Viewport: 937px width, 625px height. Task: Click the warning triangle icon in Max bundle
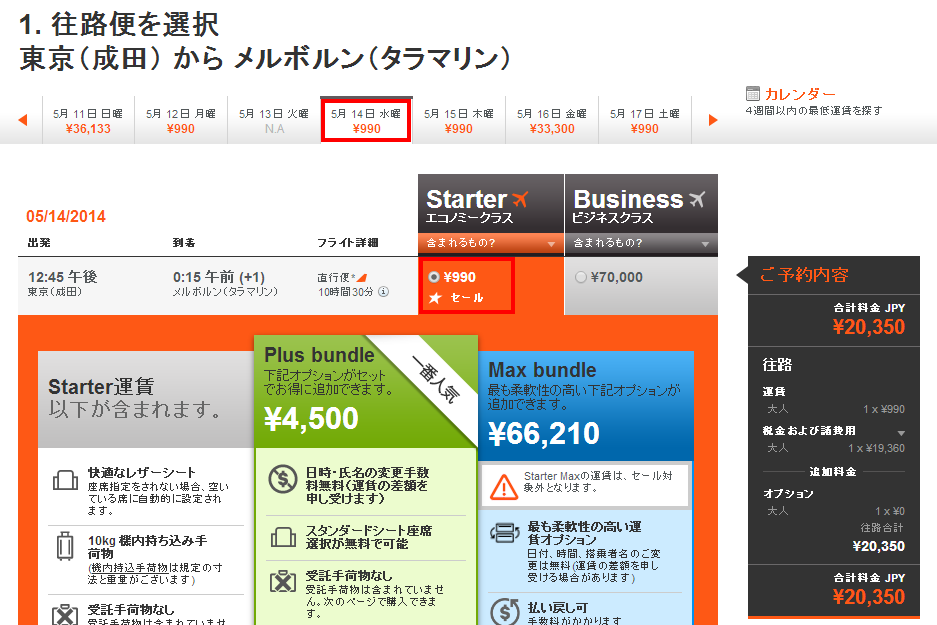click(x=504, y=486)
